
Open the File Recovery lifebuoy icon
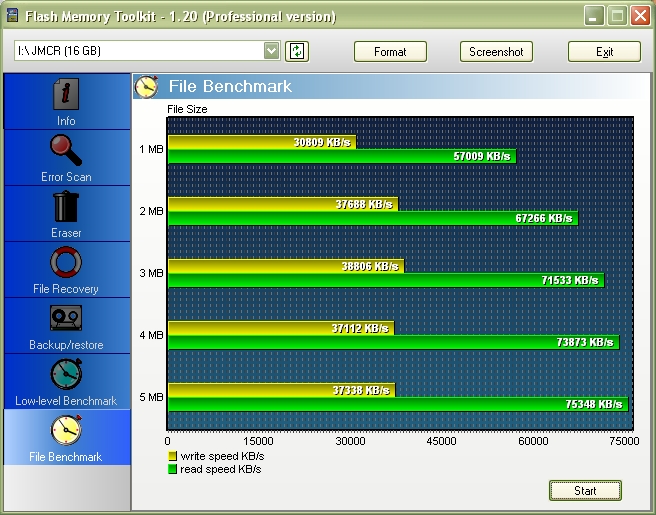66,263
